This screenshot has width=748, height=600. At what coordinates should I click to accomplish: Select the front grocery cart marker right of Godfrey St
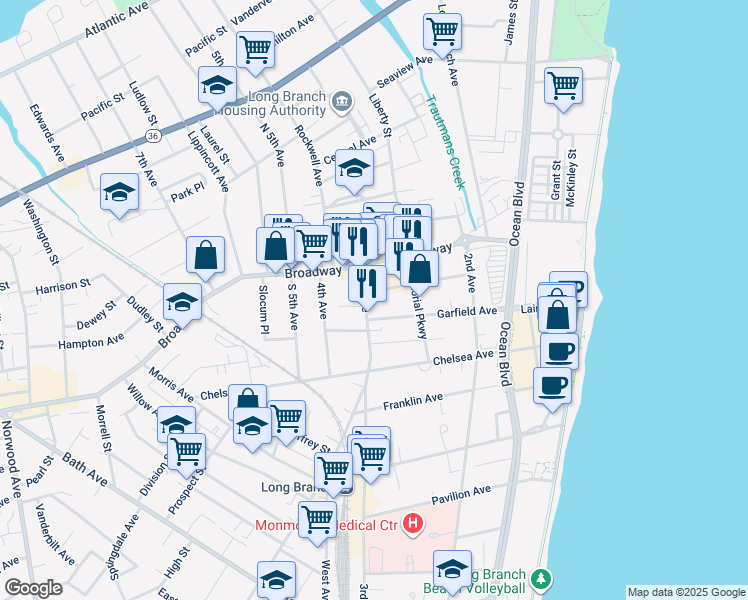[371, 458]
